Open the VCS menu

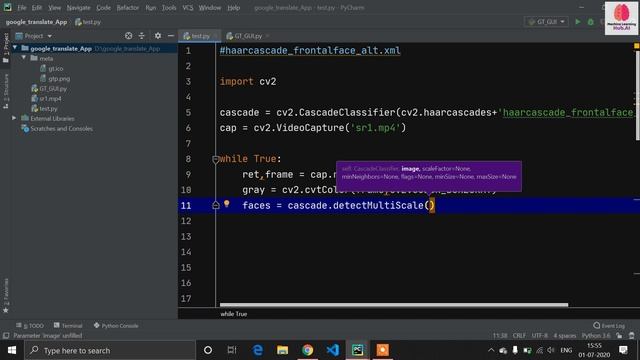188,8
